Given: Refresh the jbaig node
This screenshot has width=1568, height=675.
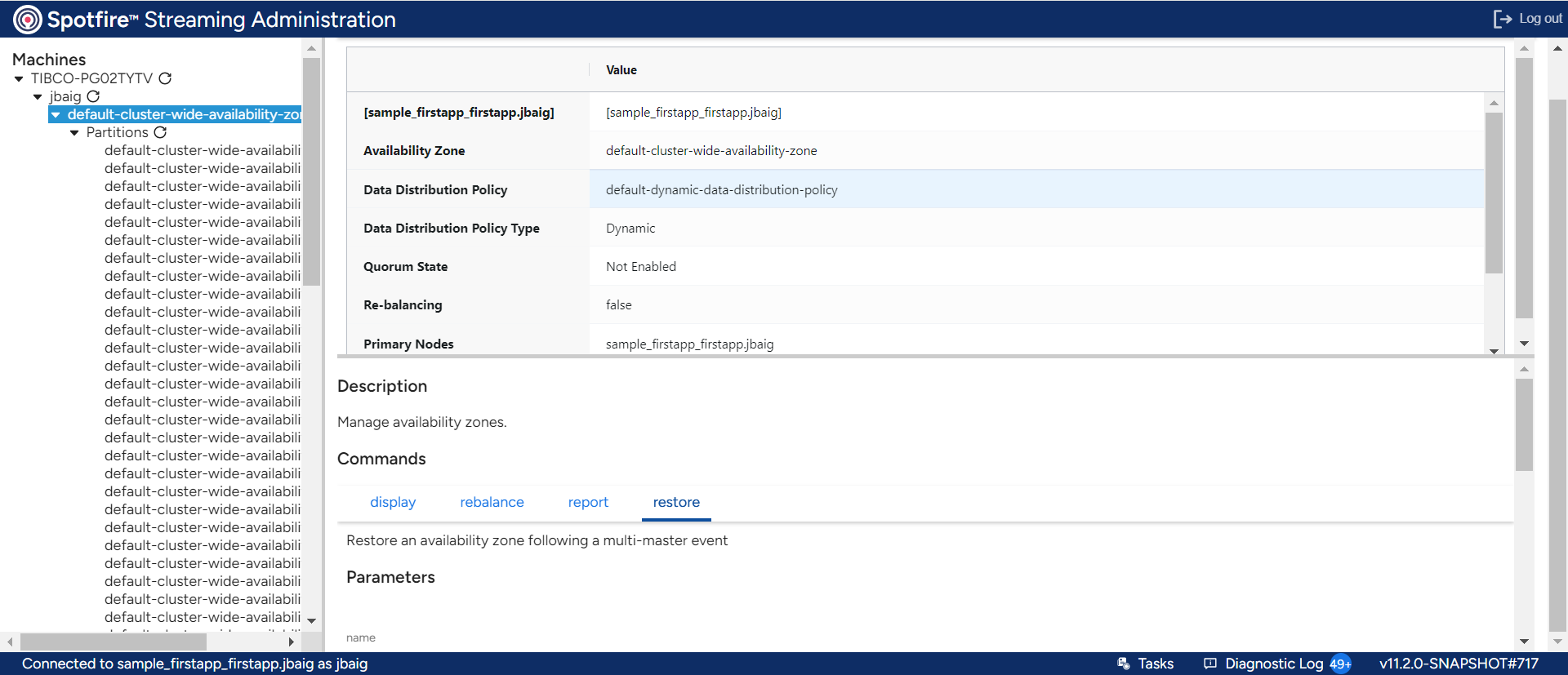Looking at the screenshot, I should pos(93,96).
